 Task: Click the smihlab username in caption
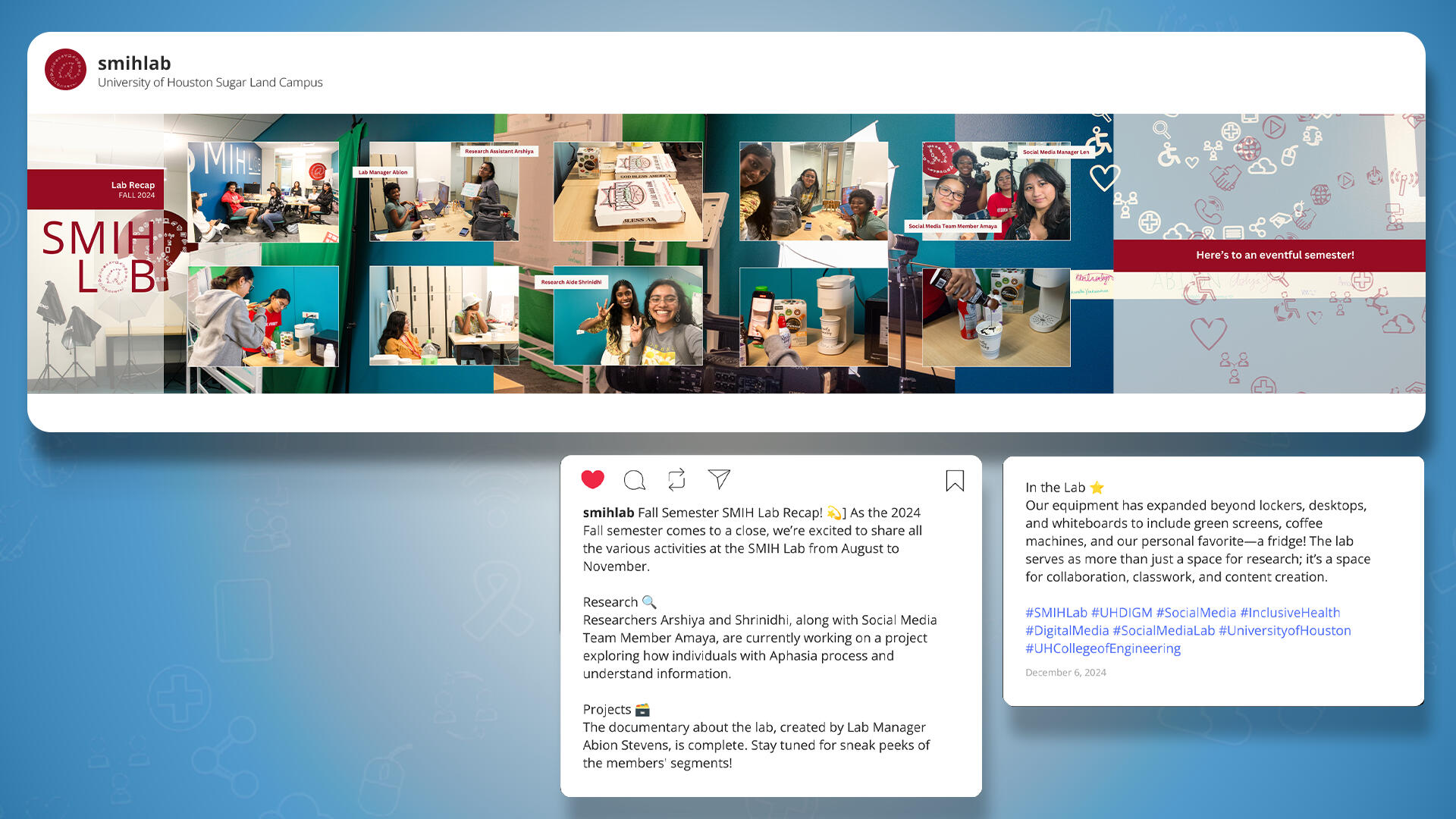tap(608, 513)
